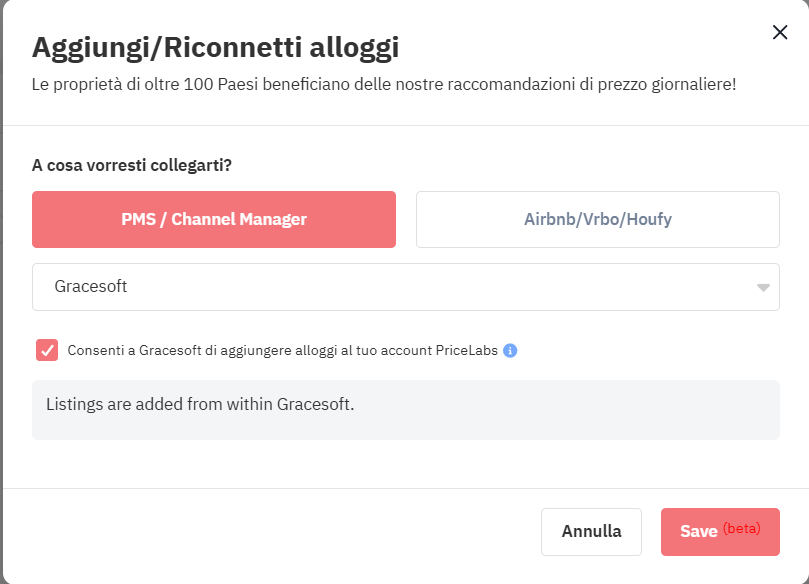Open the Gracesoft PMS selection dropdown
809x584 pixels.
(406, 287)
